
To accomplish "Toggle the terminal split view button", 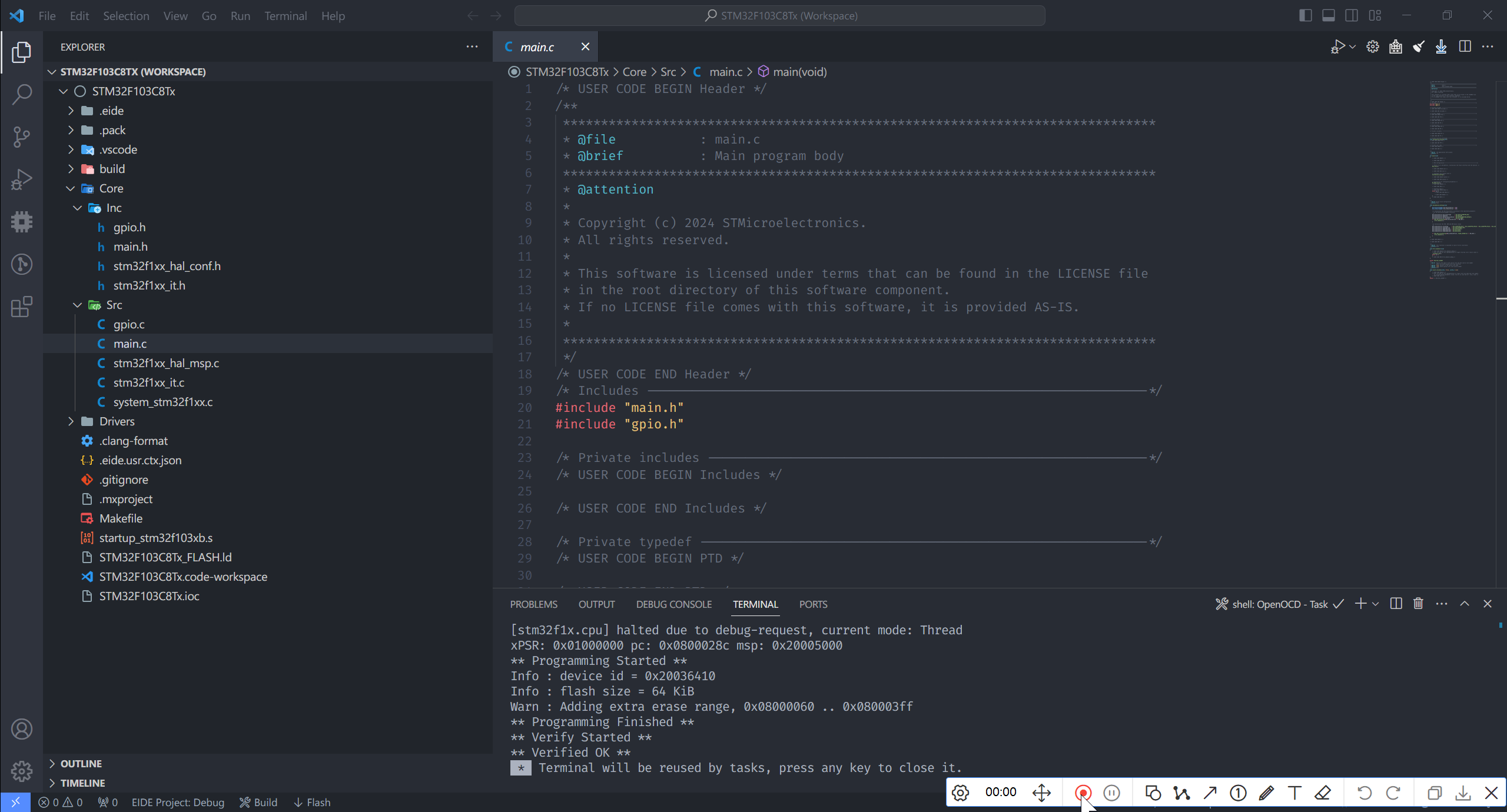I will coord(1395,603).
